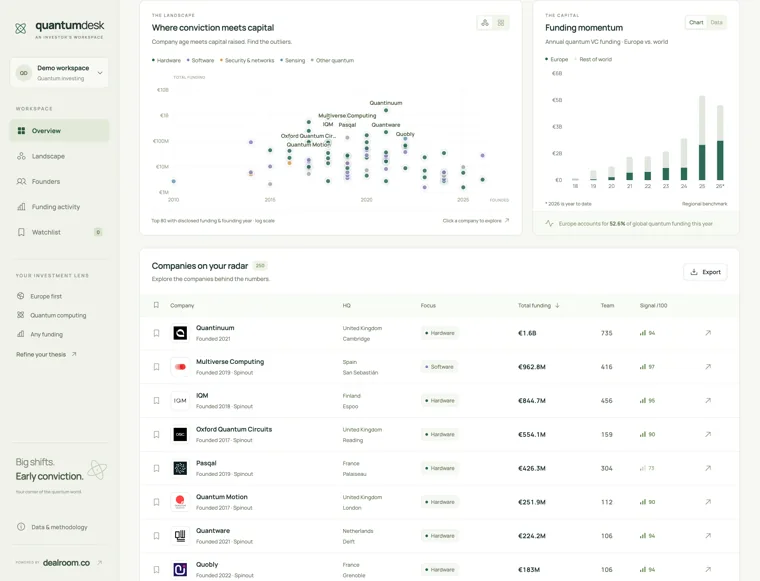760x581 pixels.
Task: Bookmark the IQM row
Action: (156, 401)
